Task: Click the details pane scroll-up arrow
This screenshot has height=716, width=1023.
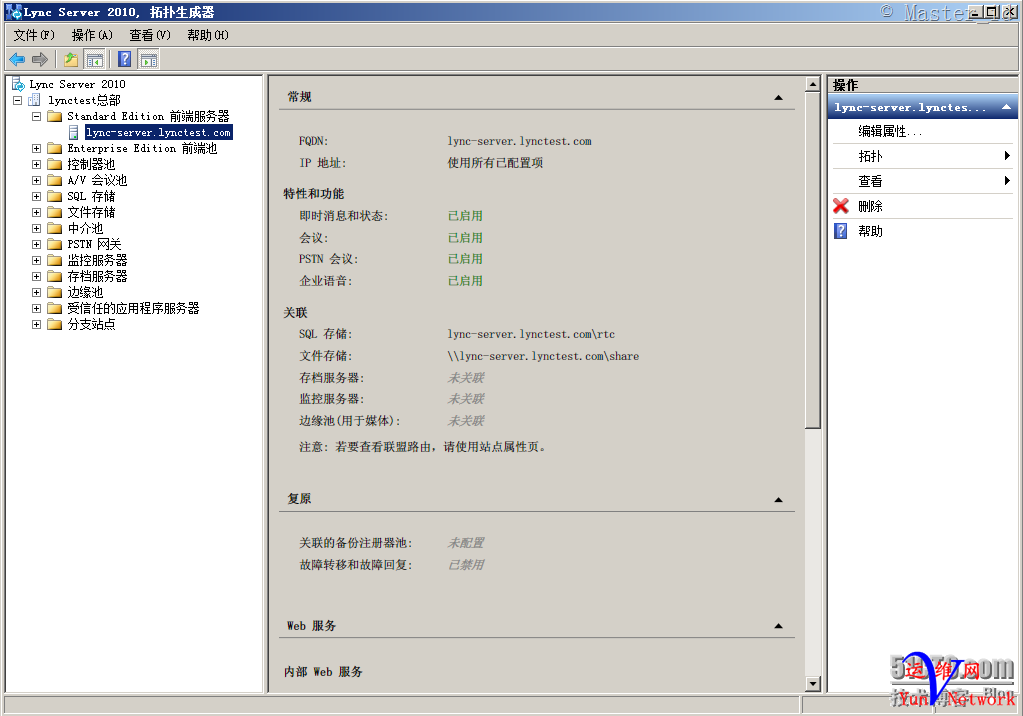Action: click(x=812, y=84)
